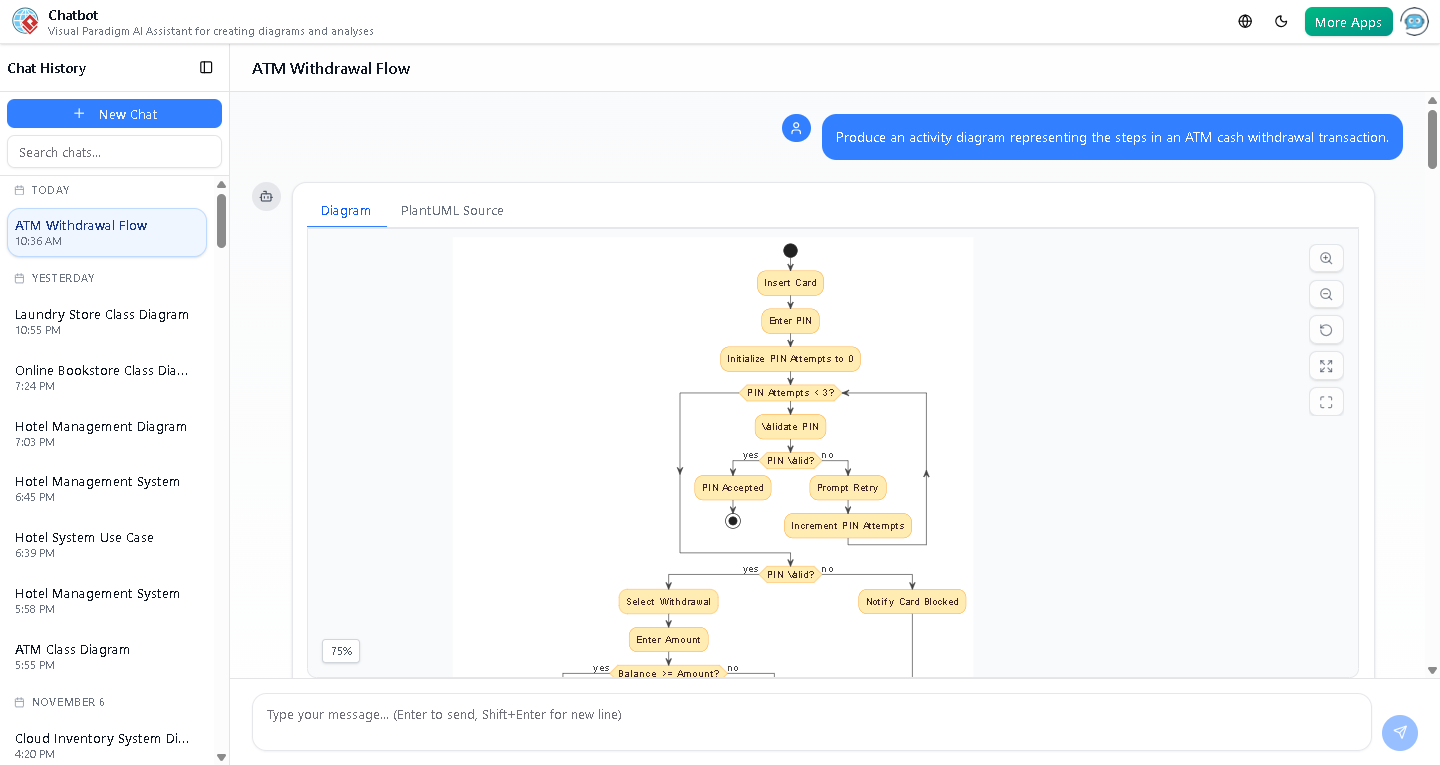Switch to the PlantUML Source tab
The height and width of the screenshot is (765, 1440).
point(452,210)
